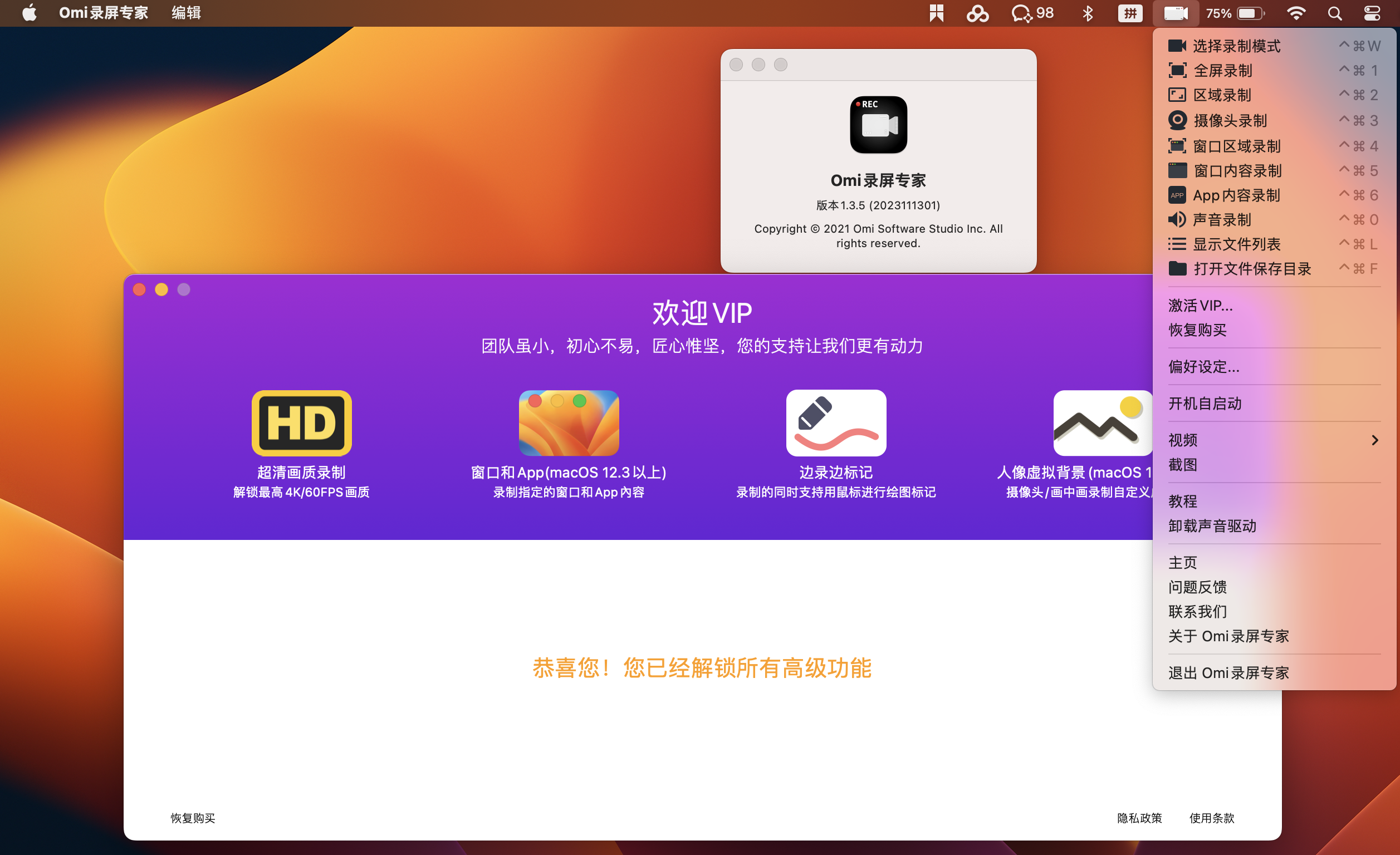Click the 打开文件保存目录 folder icon

point(1177,268)
